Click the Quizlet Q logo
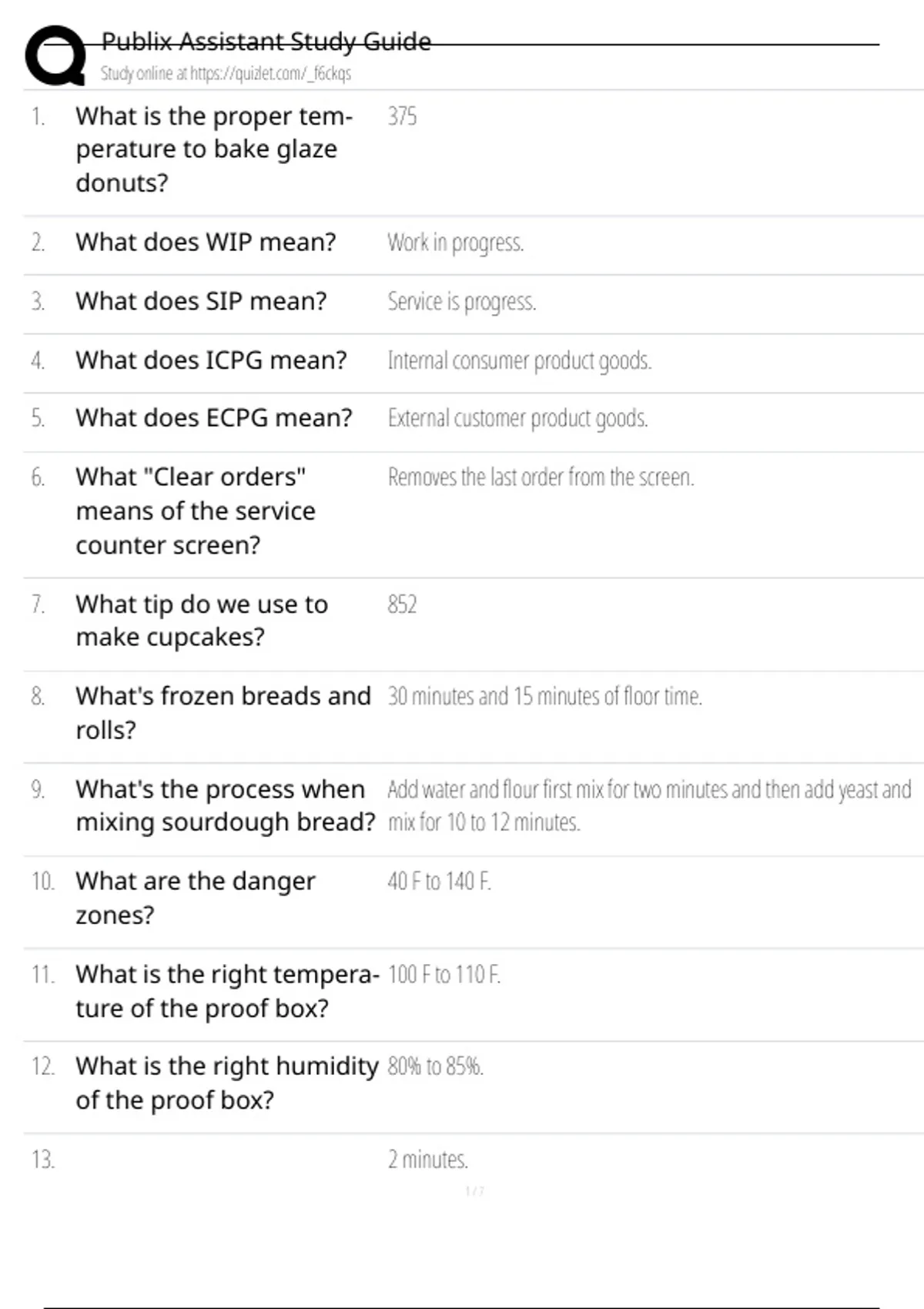 coord(55,55)
